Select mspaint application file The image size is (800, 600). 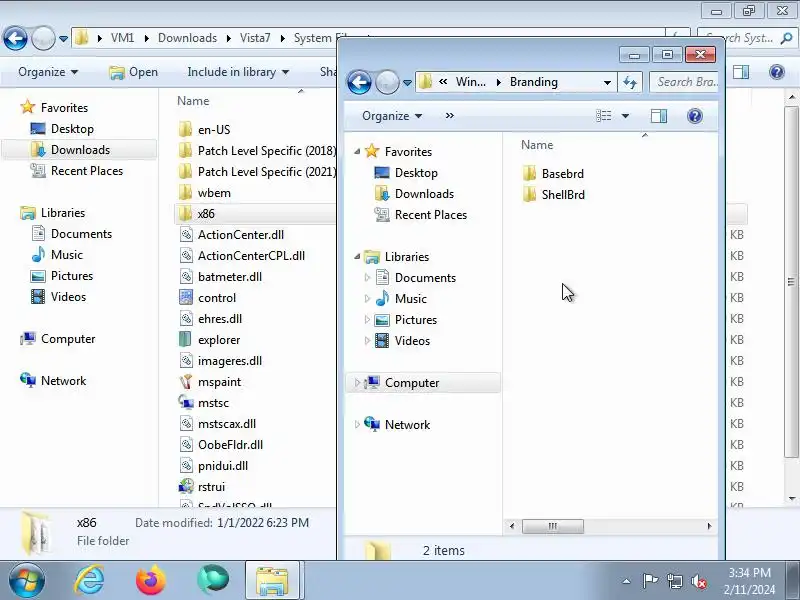pos(210,382)
